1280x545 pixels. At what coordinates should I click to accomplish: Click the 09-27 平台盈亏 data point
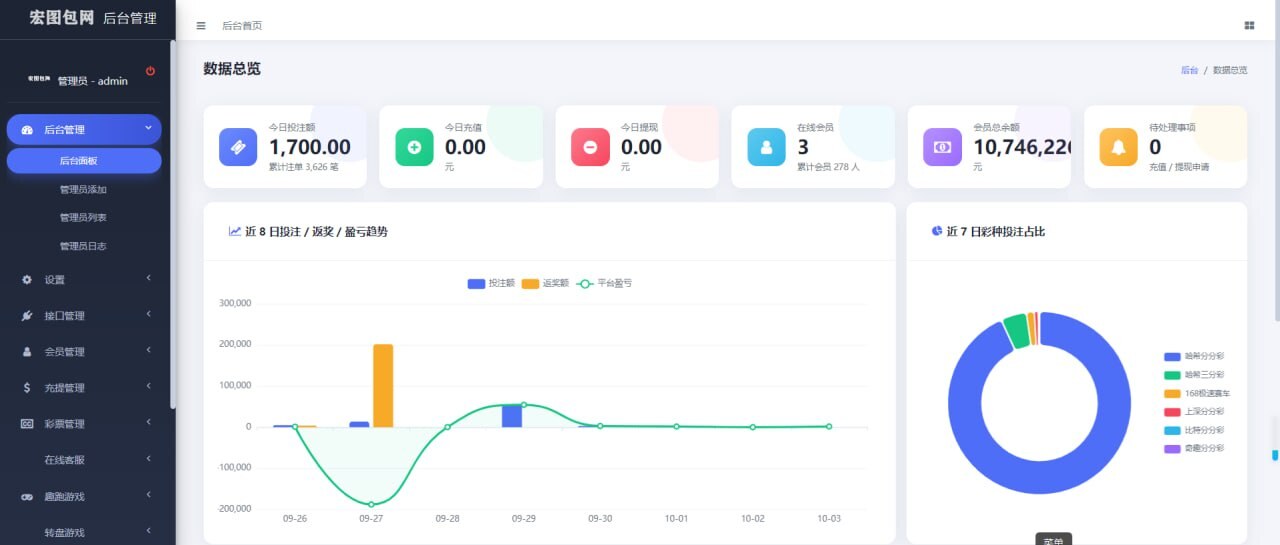[x=371, y=504]
